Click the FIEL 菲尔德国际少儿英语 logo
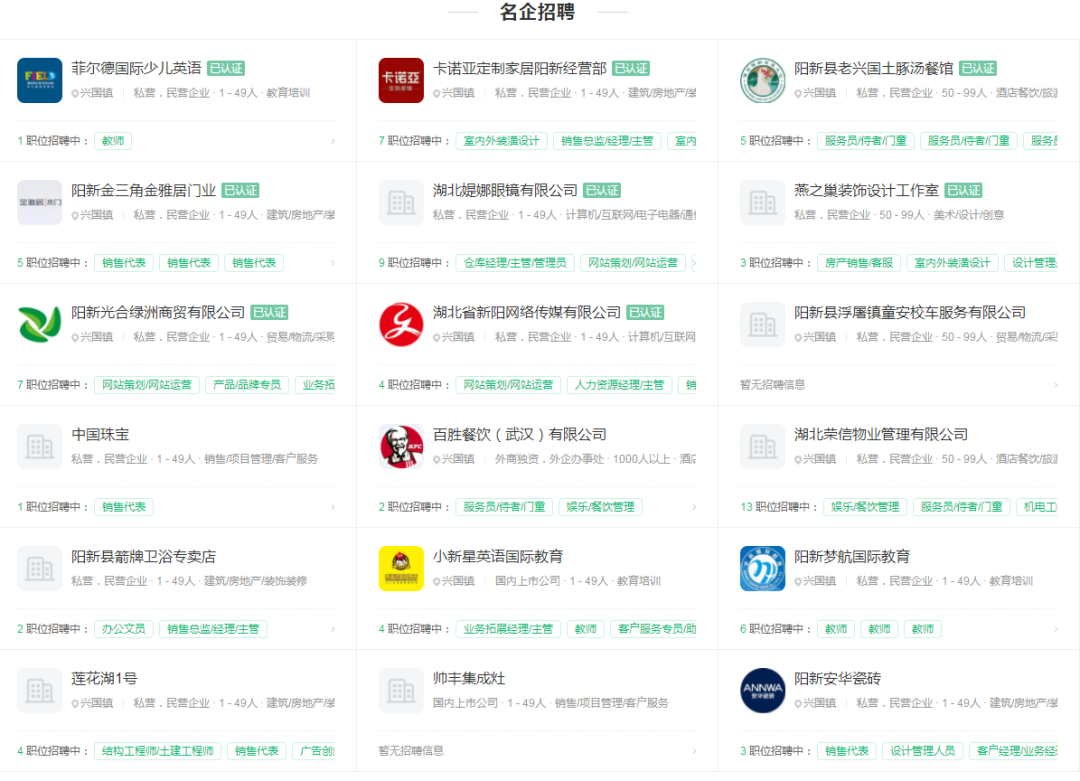This screenshot has width=1080, height=781. tap(40, 80)
